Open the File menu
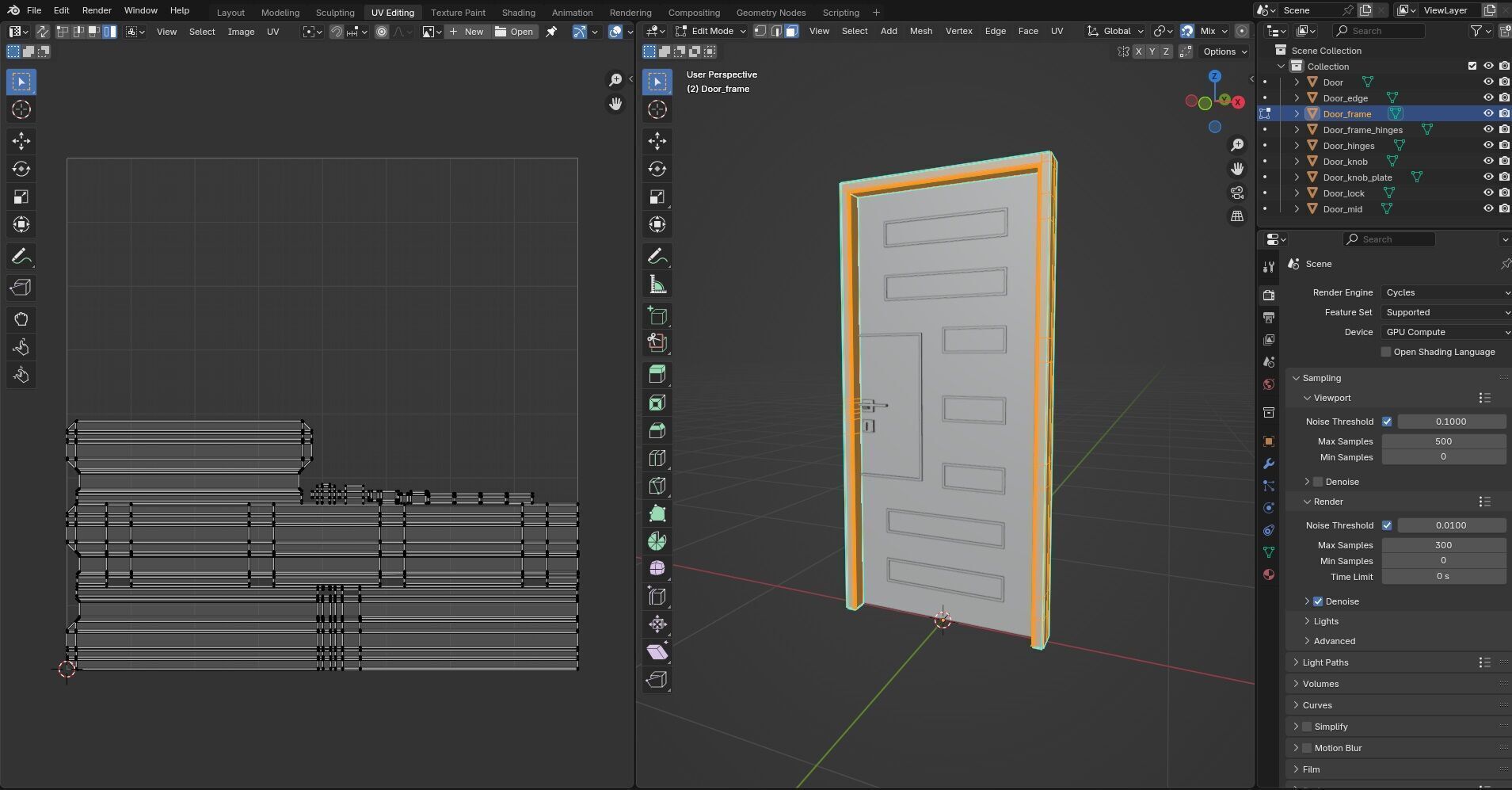Image resolution: width=1512 pixels, height=790 pixels. (34, 10)
